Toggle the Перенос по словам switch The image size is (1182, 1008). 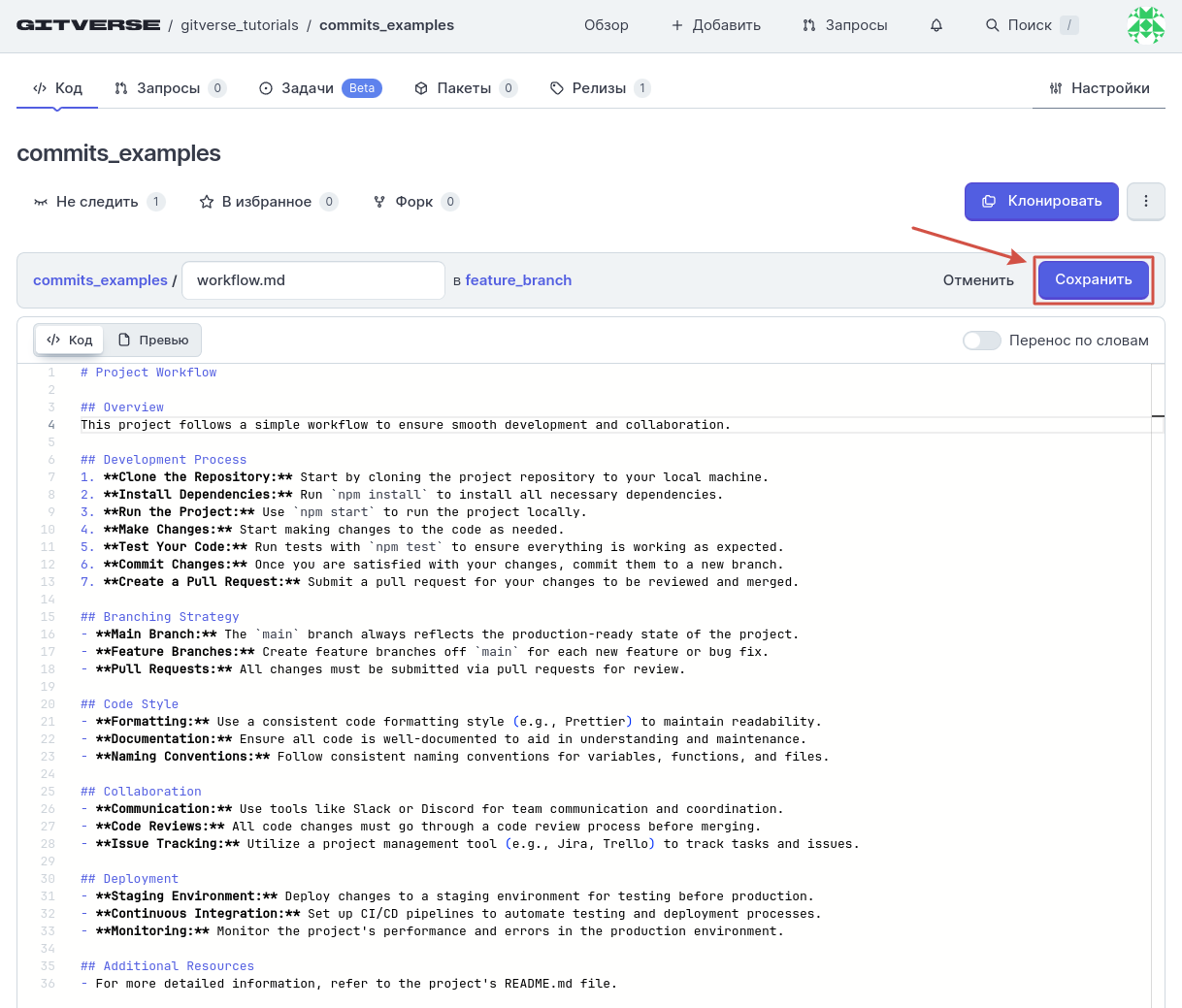[981, 341]
